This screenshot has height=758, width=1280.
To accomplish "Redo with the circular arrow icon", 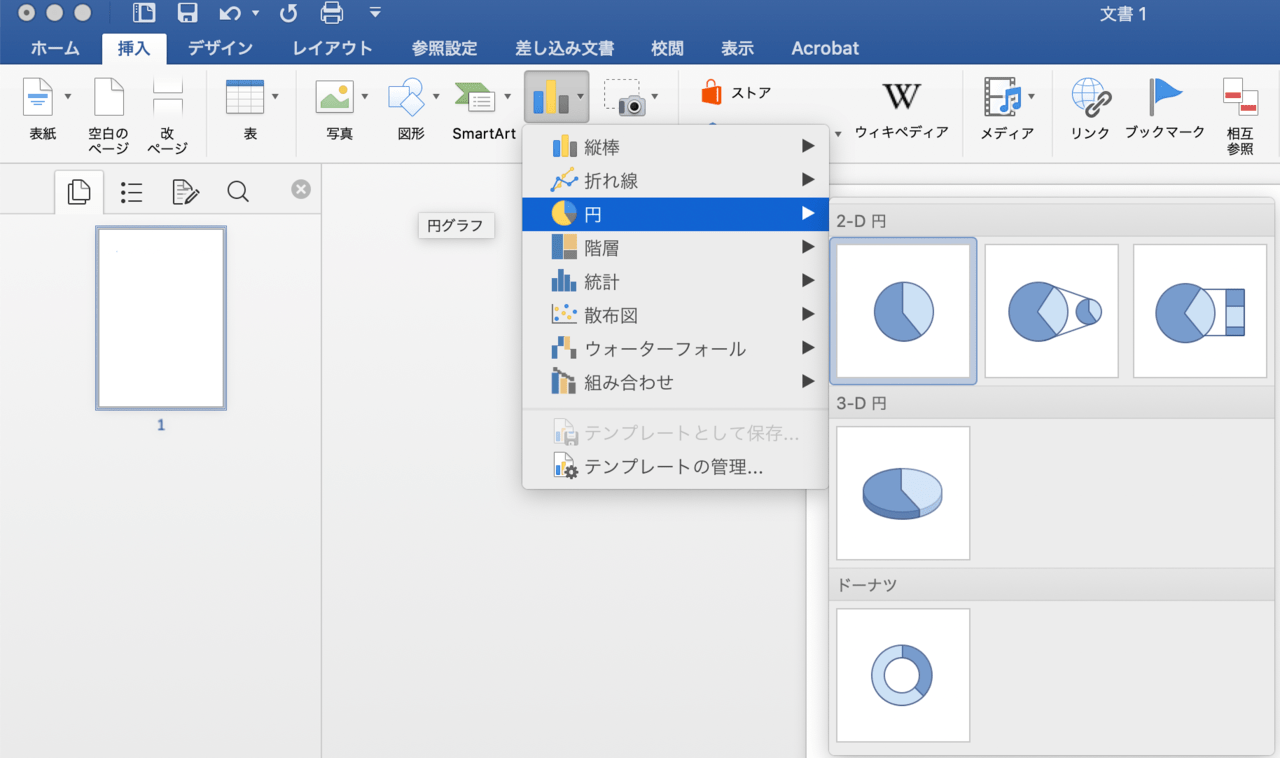I will click(289, 14).
